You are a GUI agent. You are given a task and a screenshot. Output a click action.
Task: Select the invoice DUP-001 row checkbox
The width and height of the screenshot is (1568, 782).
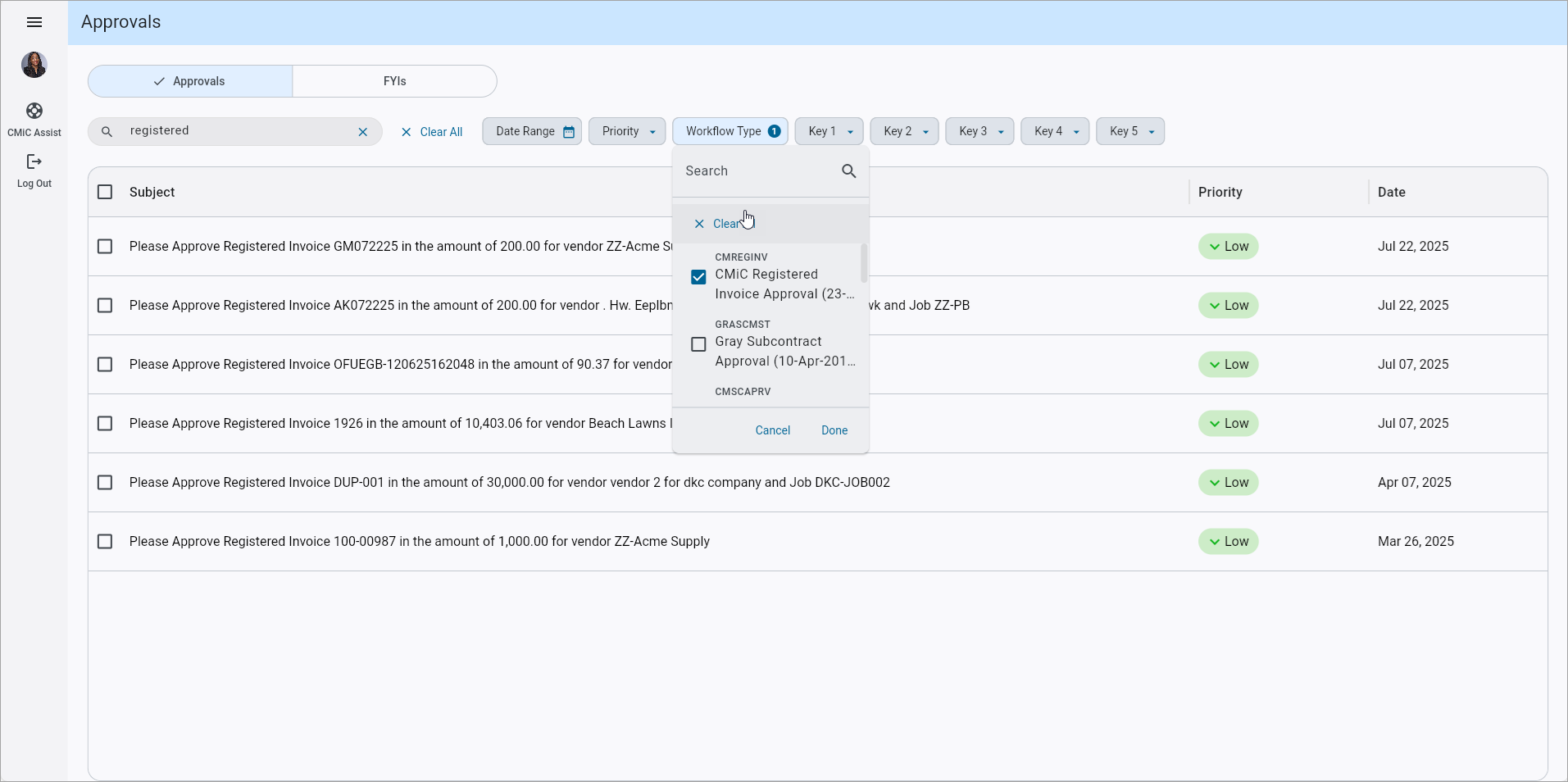[105, 483]
